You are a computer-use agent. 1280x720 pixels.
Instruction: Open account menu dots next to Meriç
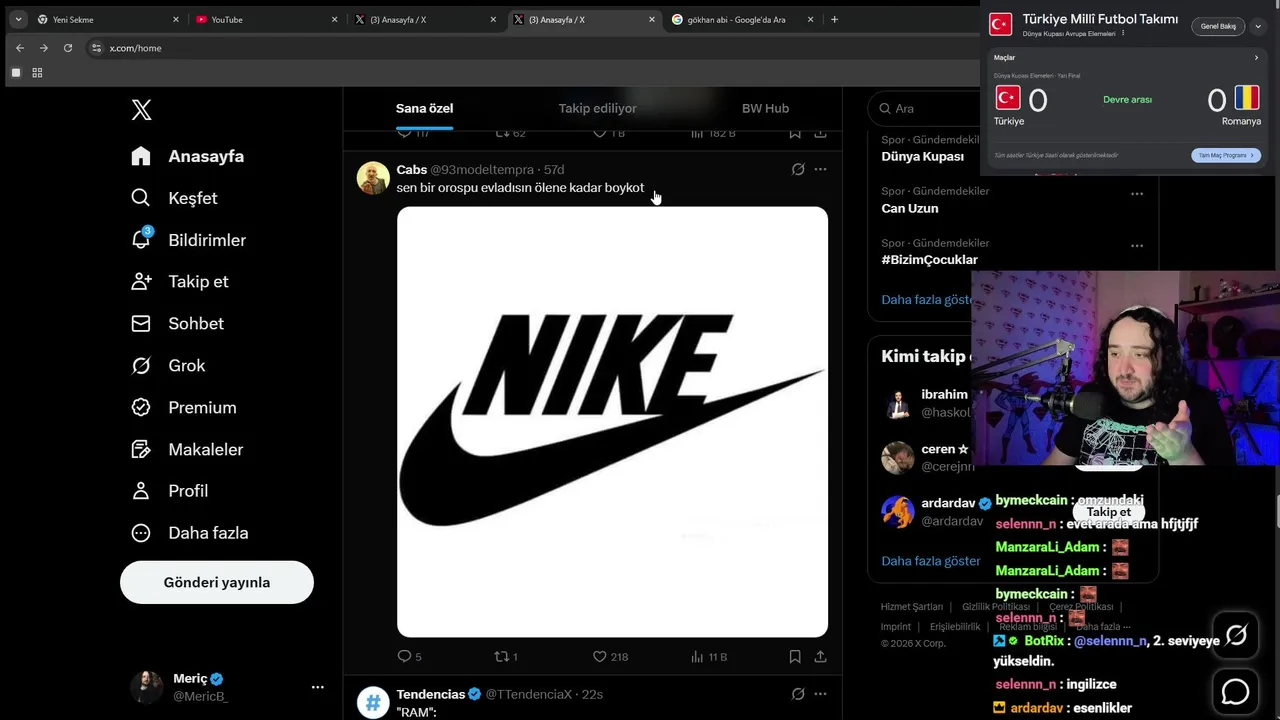pyautogui.click(x=318, y=687)
